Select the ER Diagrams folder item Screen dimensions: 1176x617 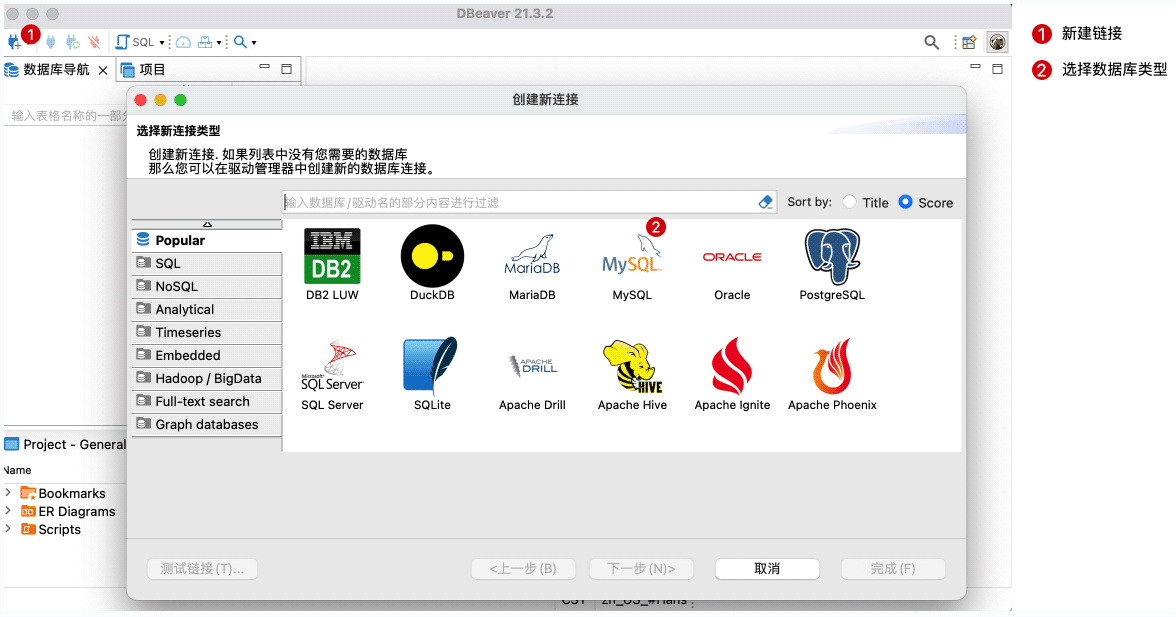coord(68,511)
